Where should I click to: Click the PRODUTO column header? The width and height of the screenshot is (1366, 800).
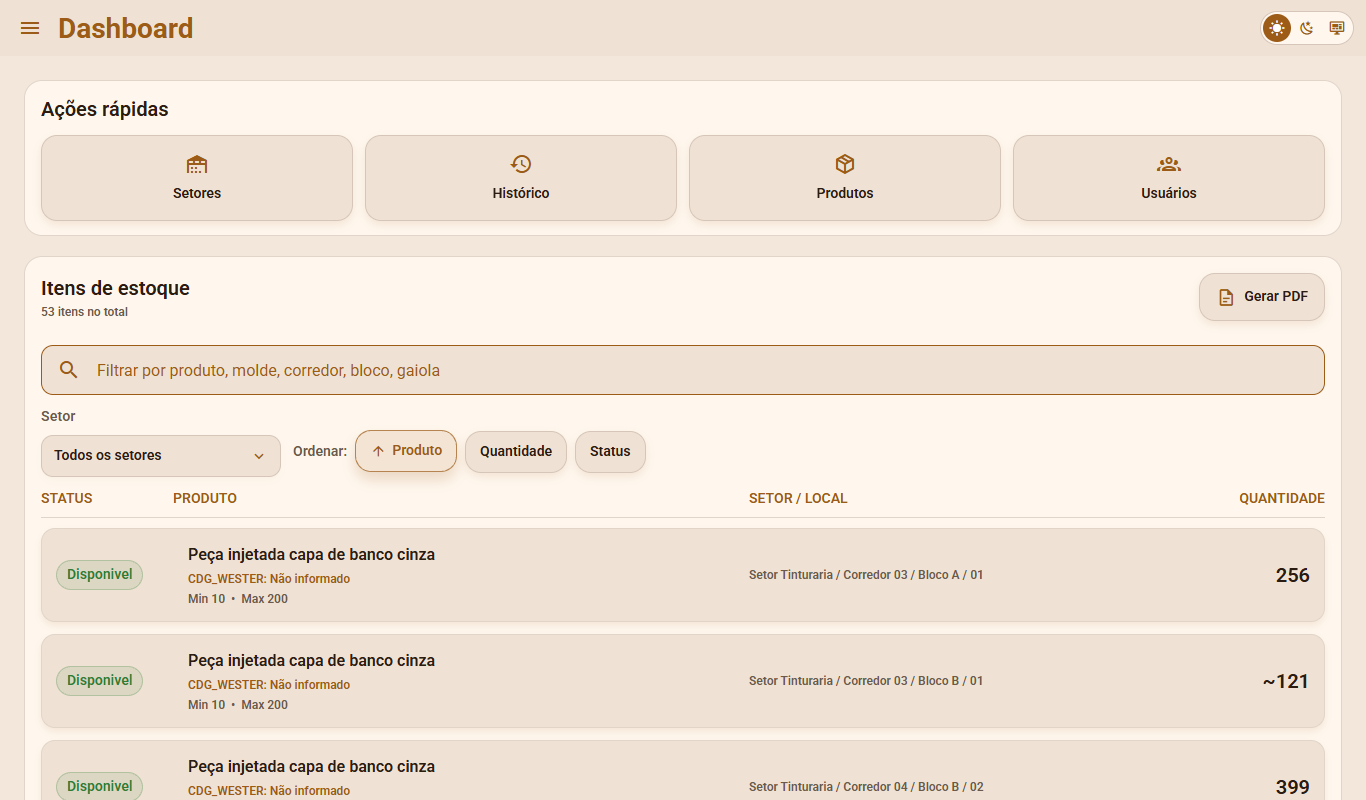click(x=205, y=498)
